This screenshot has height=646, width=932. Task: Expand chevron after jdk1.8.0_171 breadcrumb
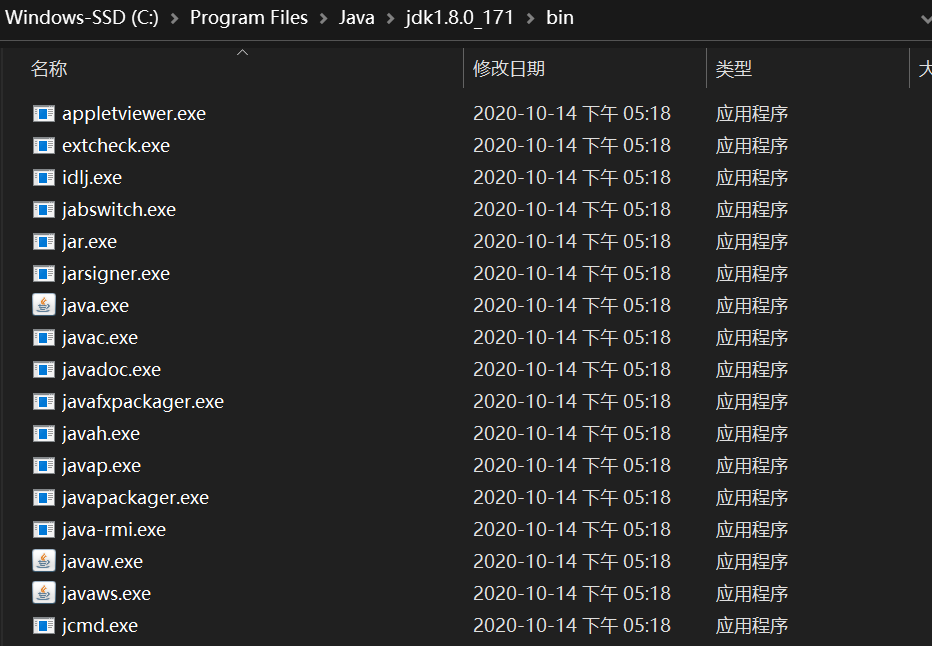click(x=530, y=18)
